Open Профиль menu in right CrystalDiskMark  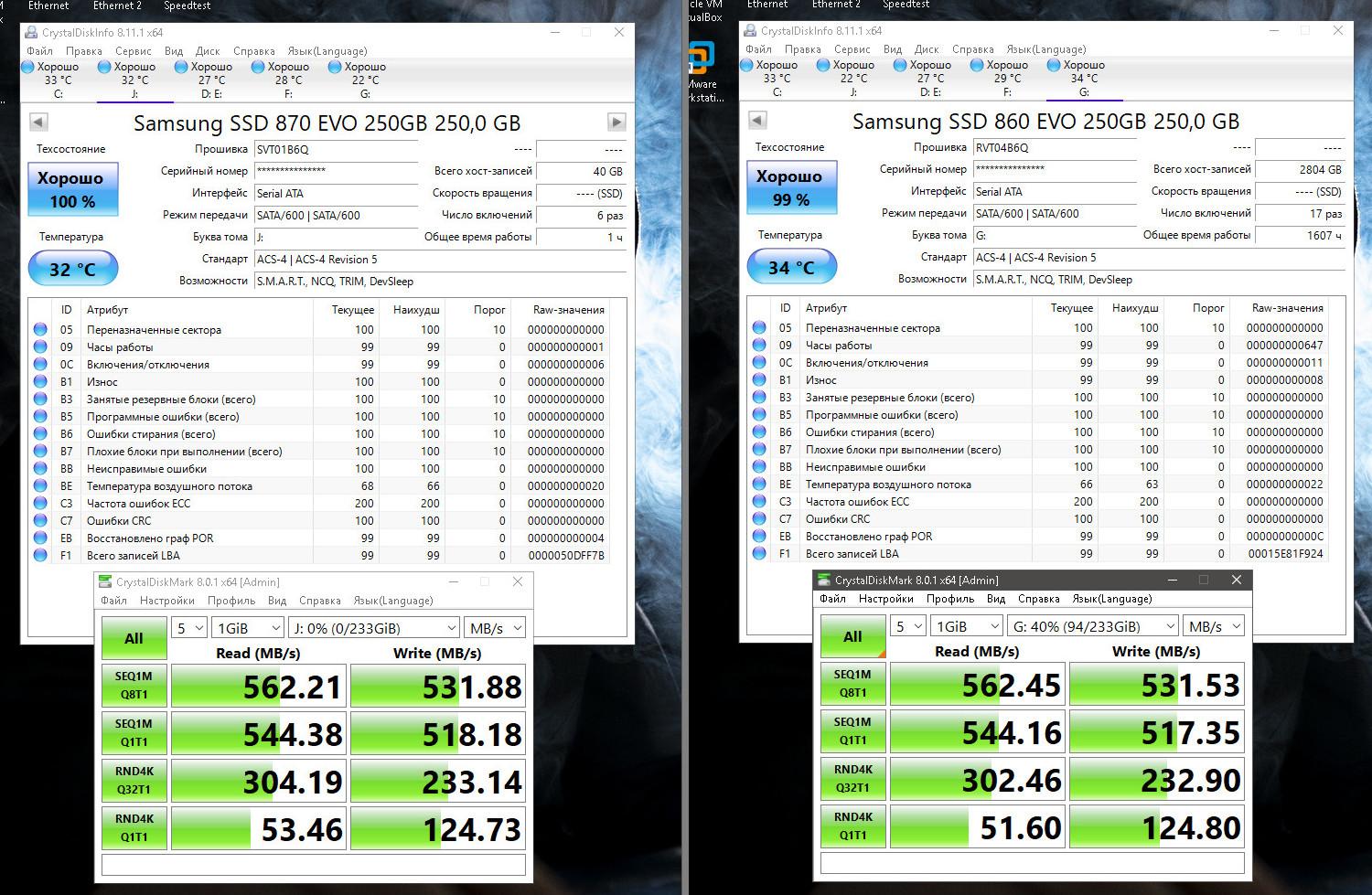pos(950,599)
